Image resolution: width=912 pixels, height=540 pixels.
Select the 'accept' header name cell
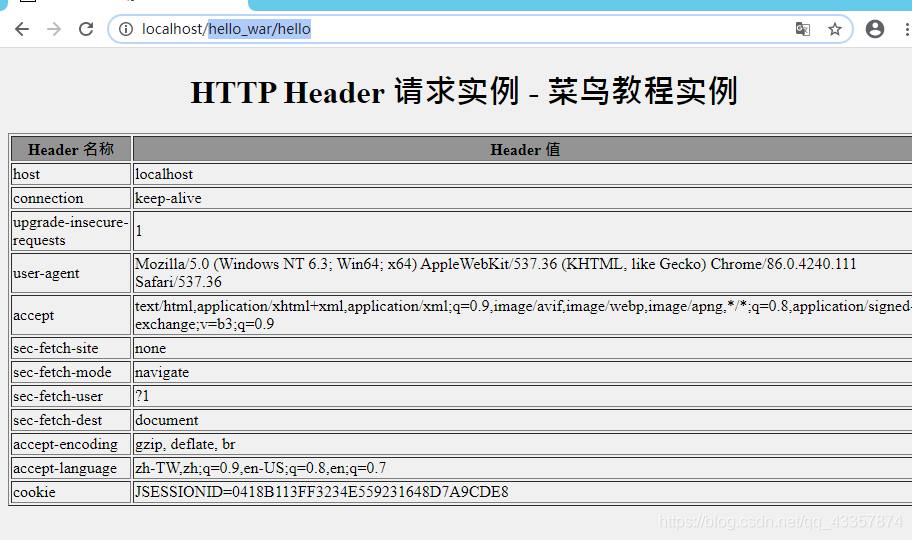click(71, 315)
